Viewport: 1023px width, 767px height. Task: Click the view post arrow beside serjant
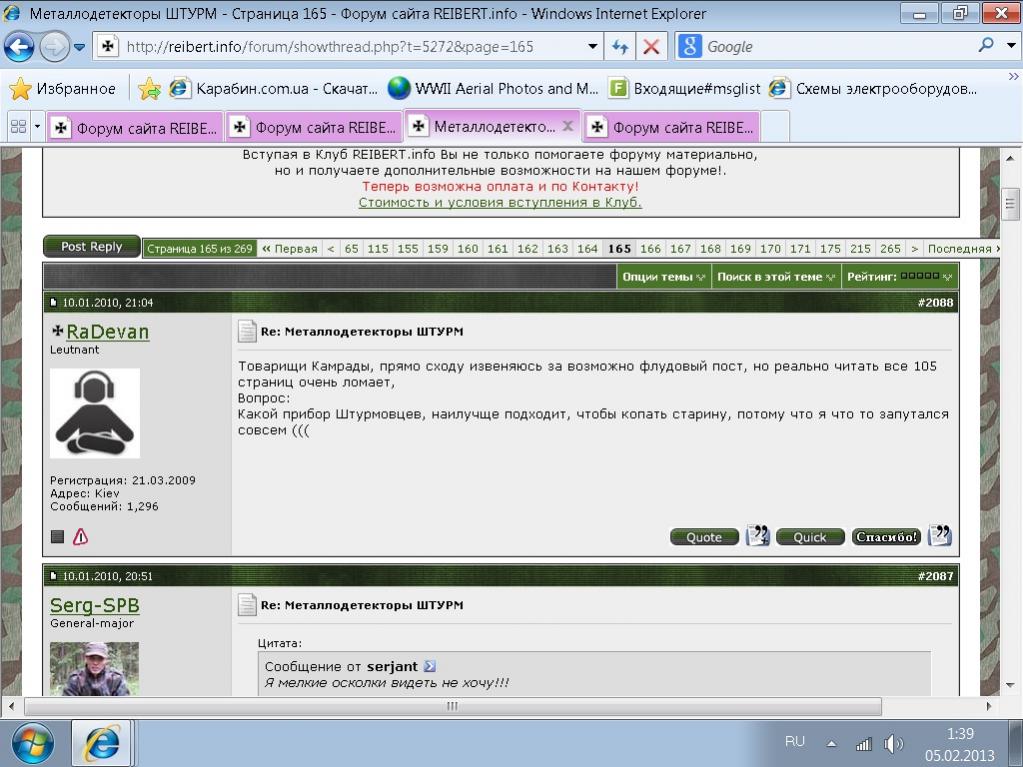tap(430, 666)
